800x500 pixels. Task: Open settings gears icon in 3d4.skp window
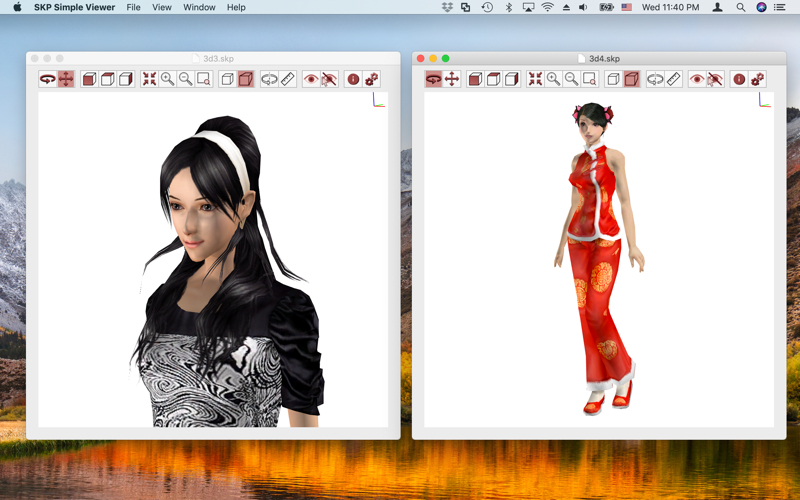pyautogui.click(x=757, y=79)
